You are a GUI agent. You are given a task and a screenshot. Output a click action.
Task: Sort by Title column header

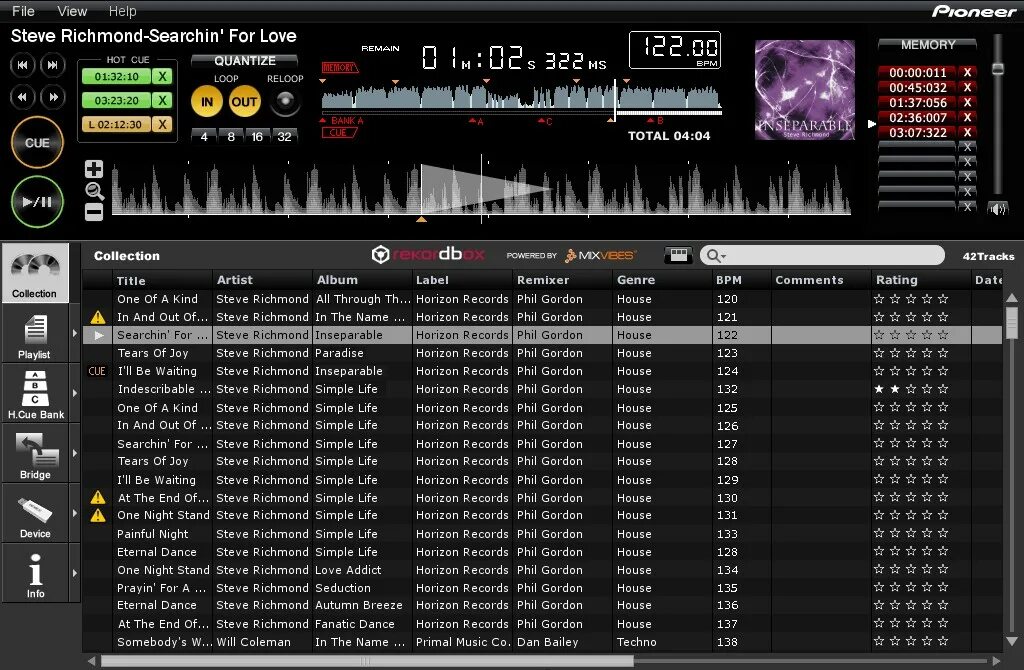tap(163, 280)
